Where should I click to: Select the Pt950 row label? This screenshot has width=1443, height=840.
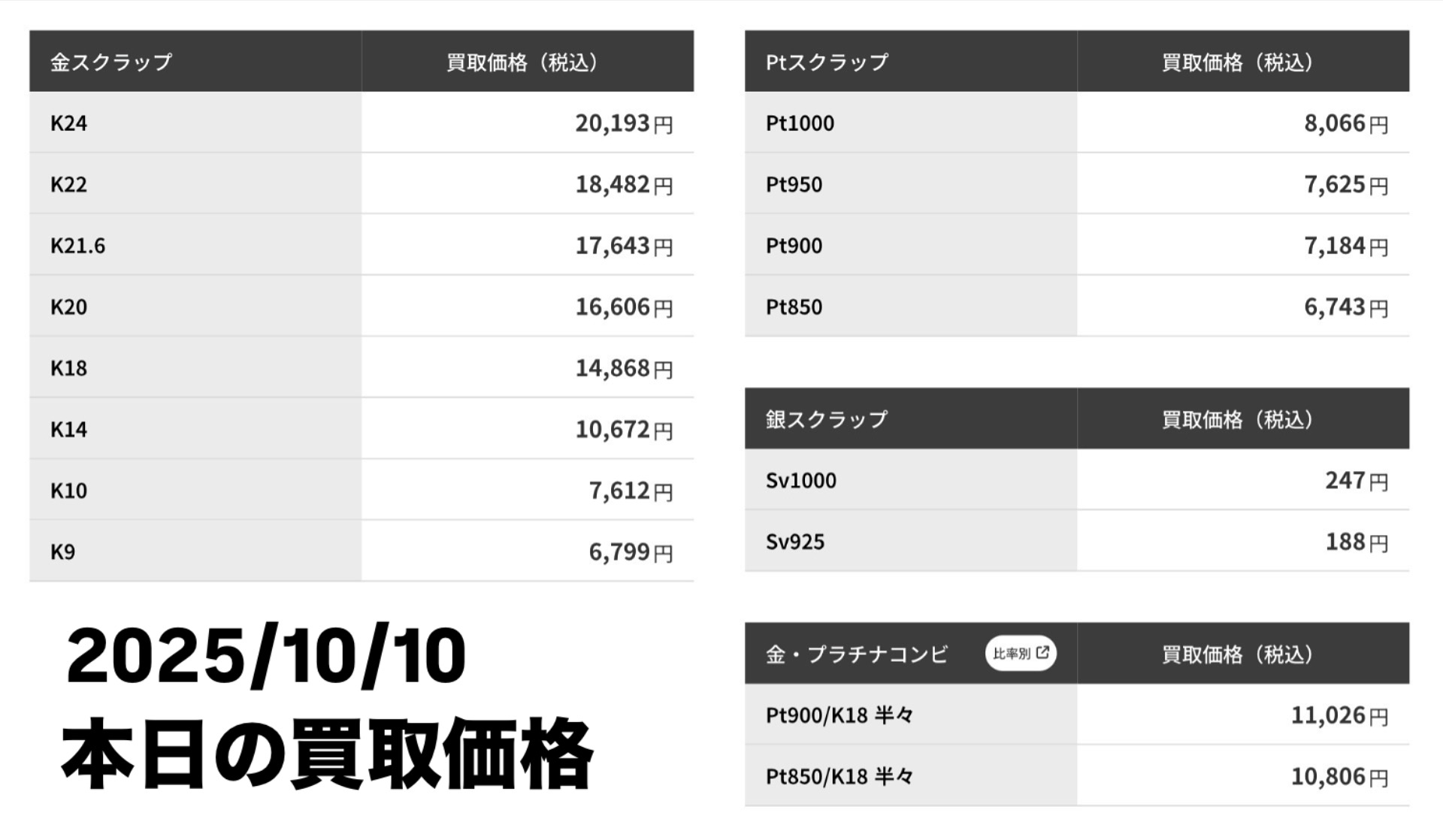794,185
